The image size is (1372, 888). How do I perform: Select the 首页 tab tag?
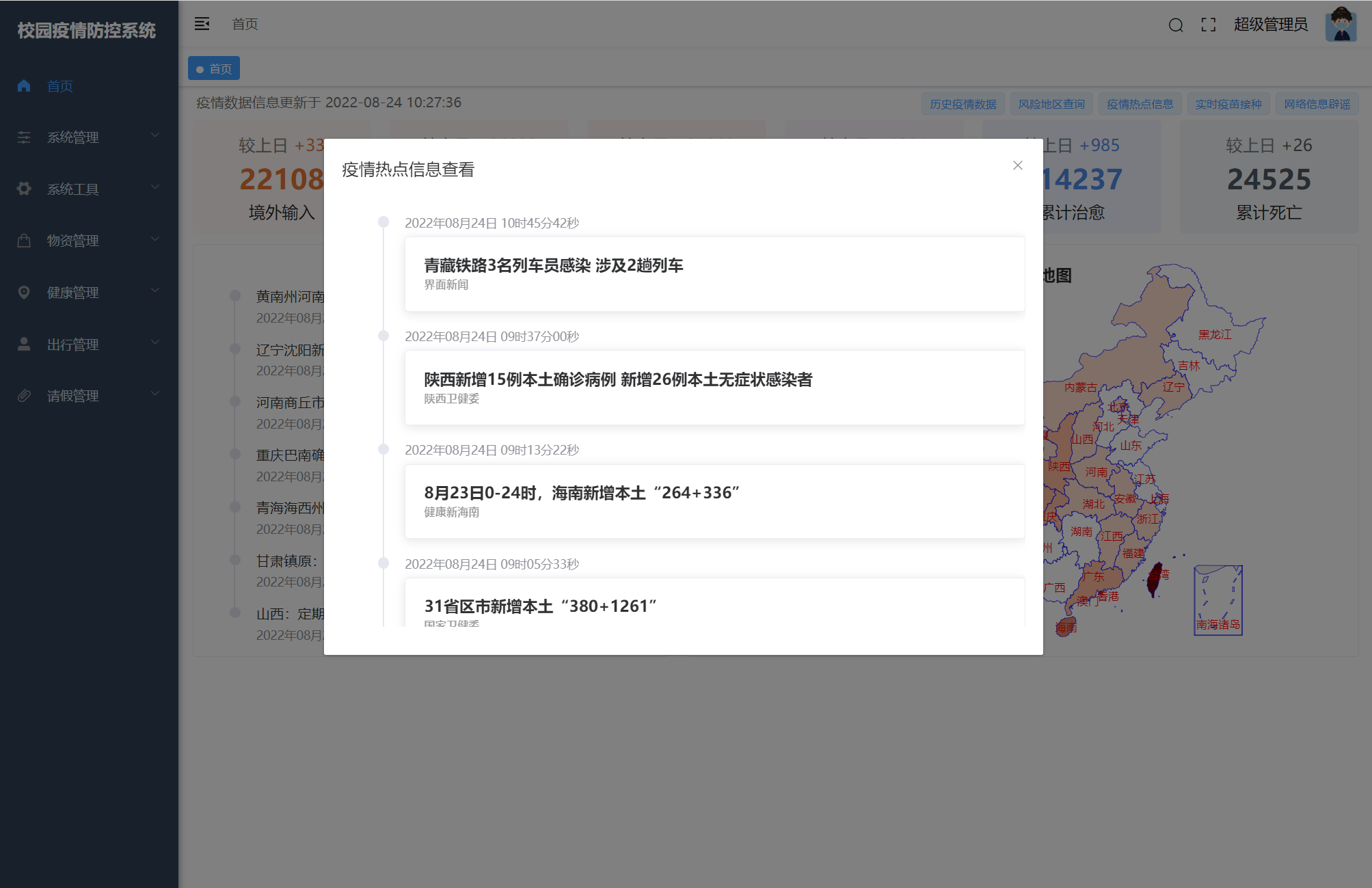[214, 68]
